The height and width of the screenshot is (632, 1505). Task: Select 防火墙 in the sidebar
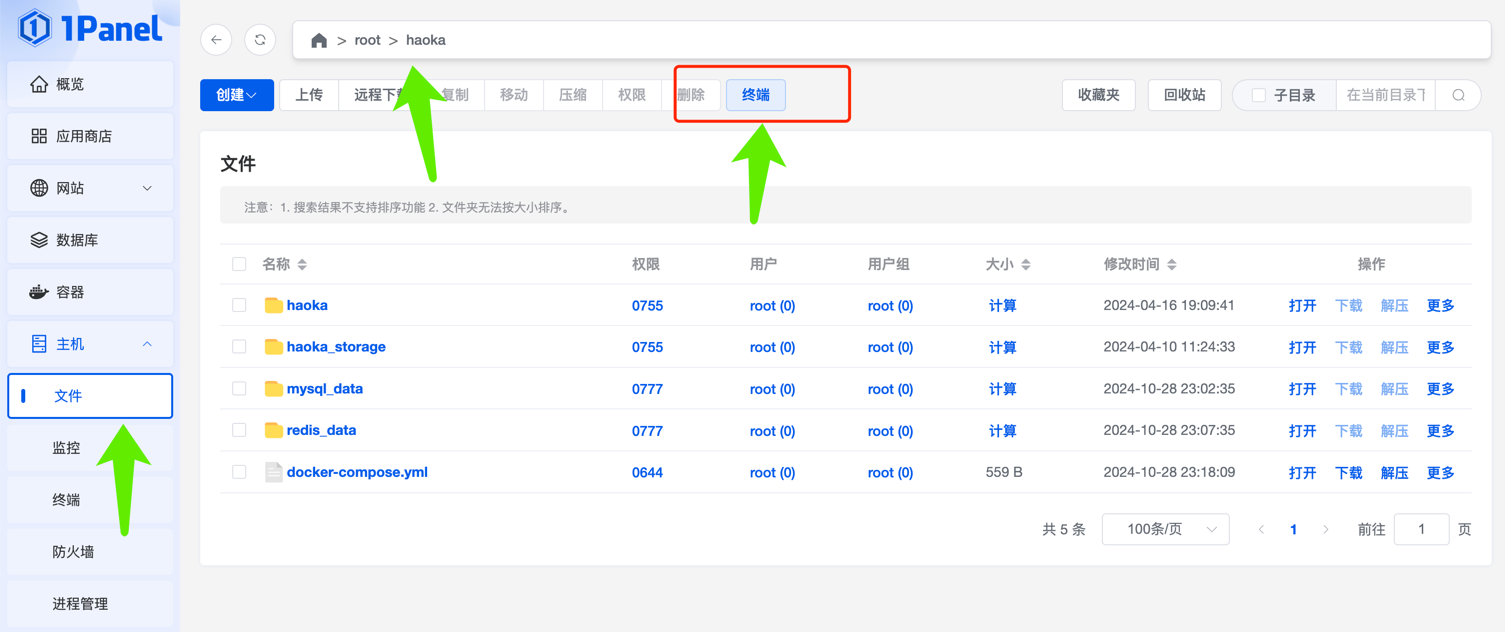click(x=73, y=552)
